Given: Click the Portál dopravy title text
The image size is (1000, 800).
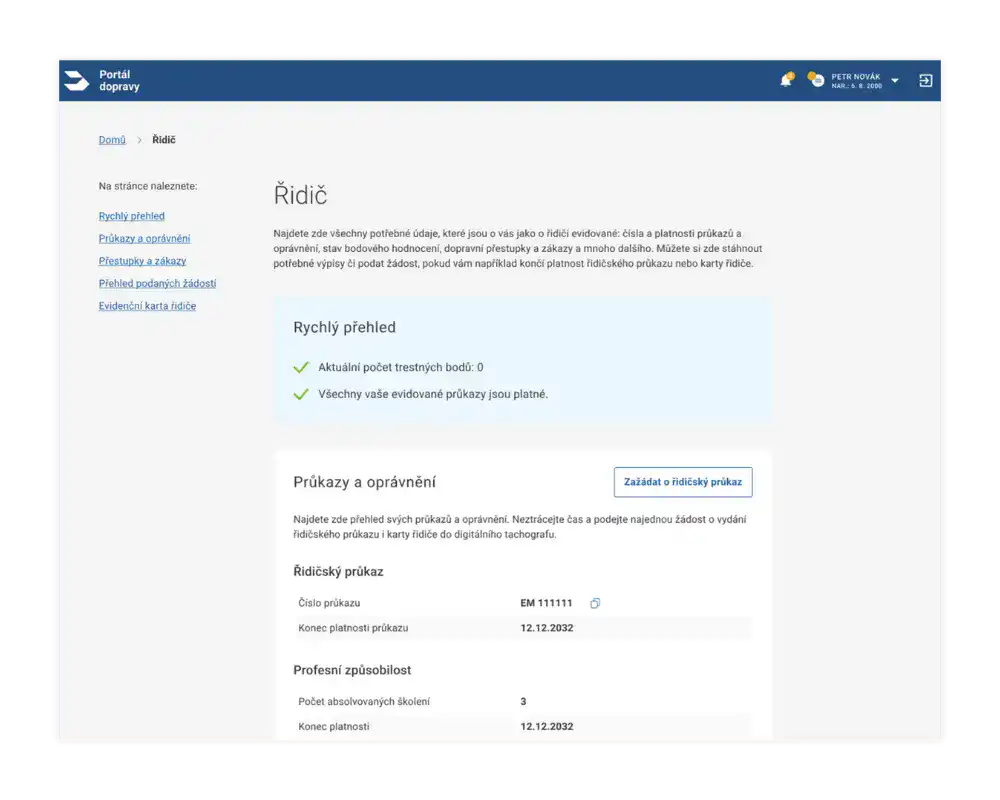Looking at the screenshot, I should tap(119, 81).
